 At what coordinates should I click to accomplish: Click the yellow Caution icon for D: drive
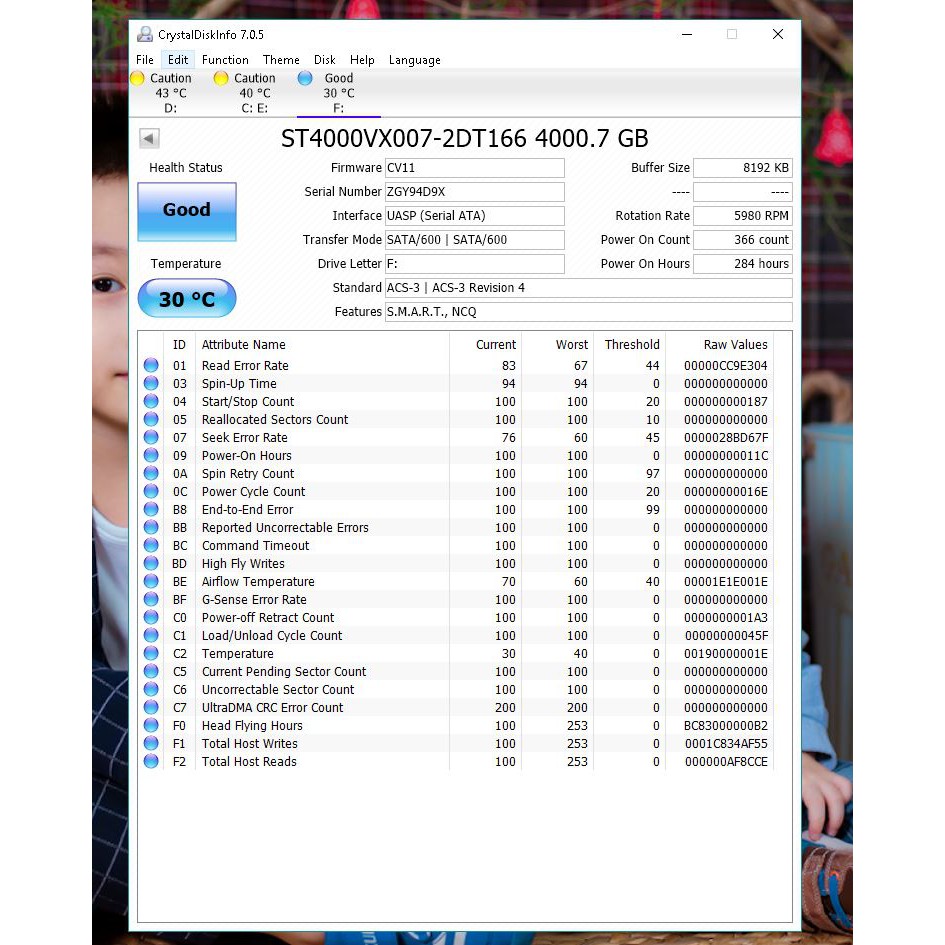click(138, 78)
